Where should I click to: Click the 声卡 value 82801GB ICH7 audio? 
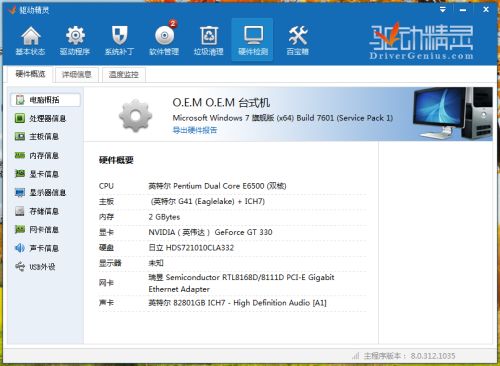(x=237, y=303)
